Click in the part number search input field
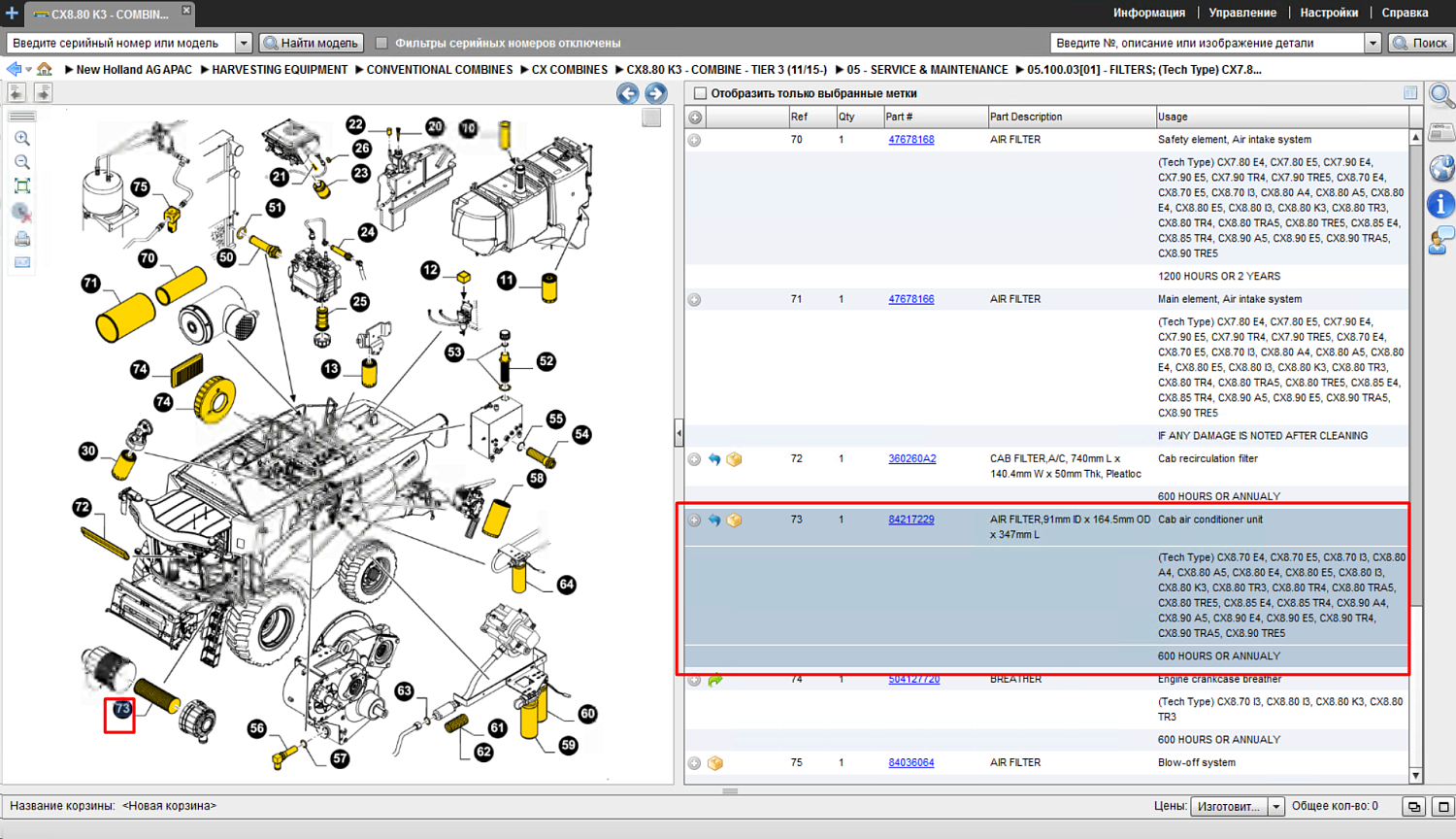This screenshot has width=1456, height=839. coord(1208,43)
